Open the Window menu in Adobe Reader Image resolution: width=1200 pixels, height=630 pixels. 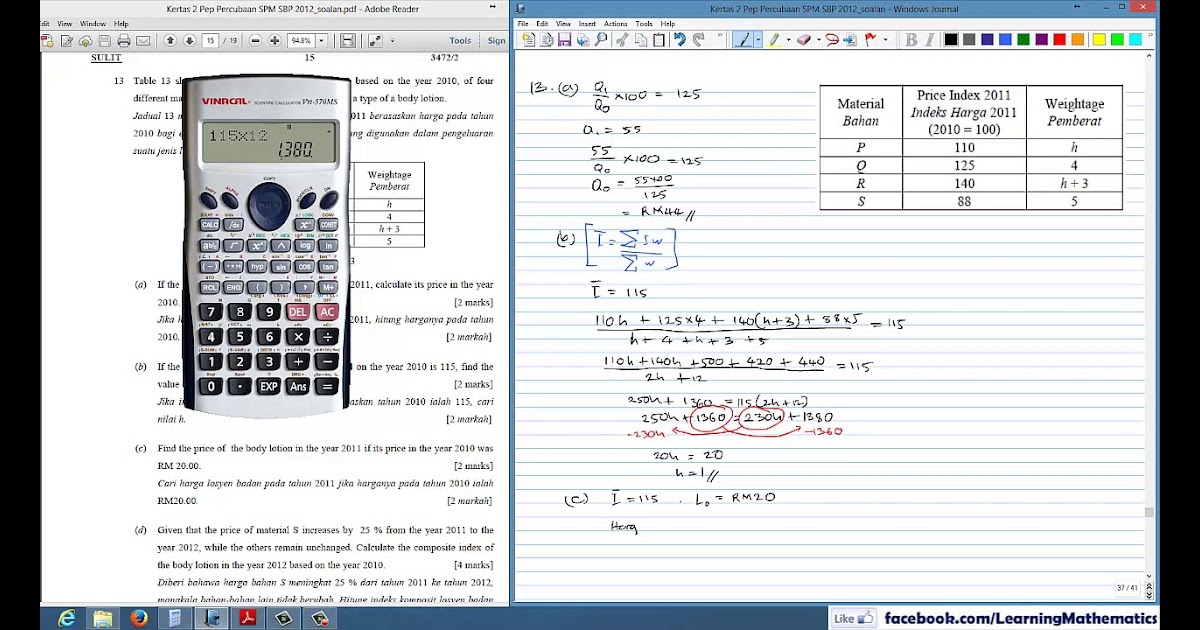pyautogui.click(x=93, y=23)
